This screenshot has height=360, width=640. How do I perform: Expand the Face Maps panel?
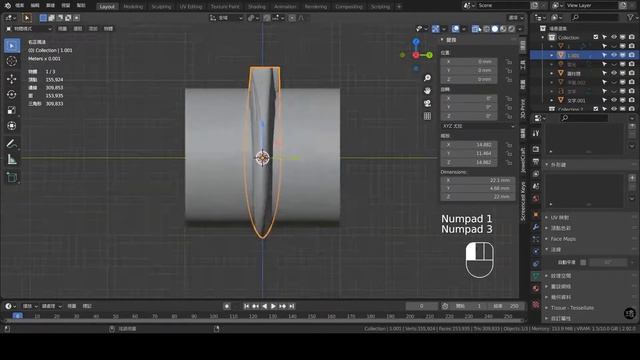[563, 239]
